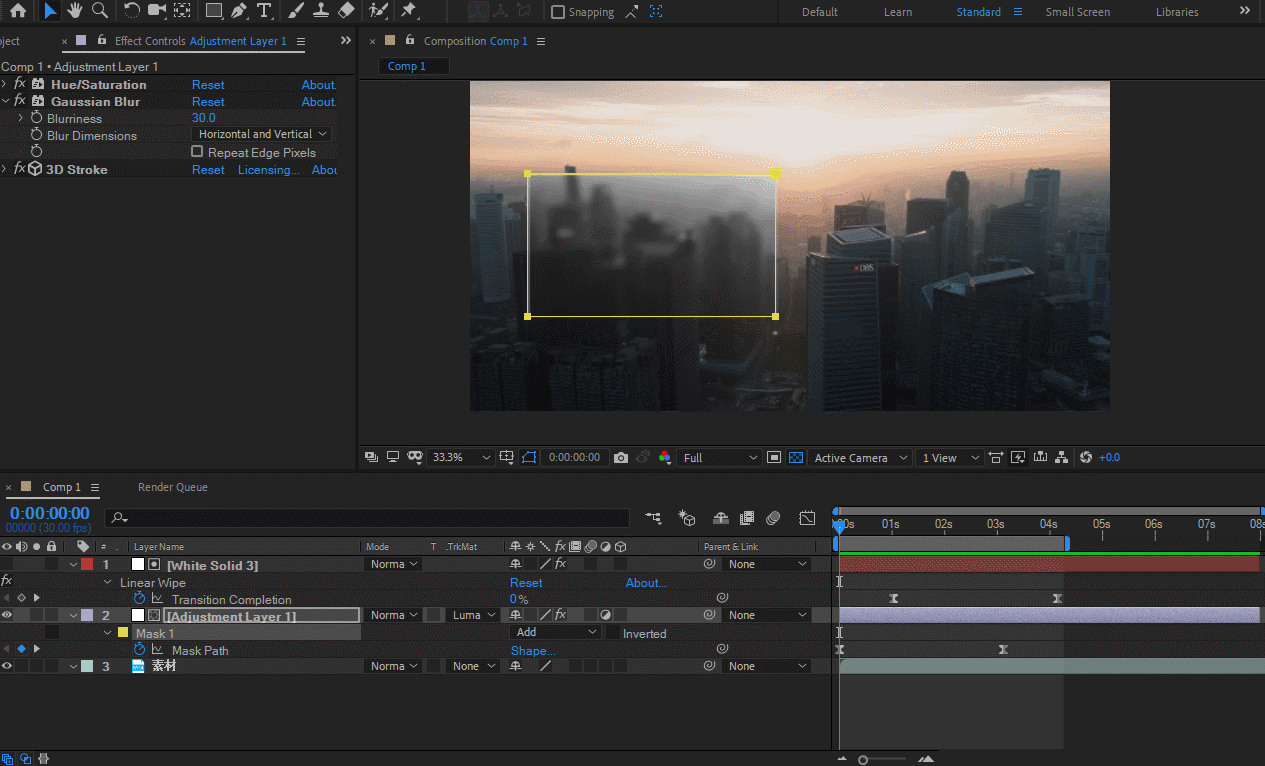Take snapshot with camera icon
This screenshot has width=1265, height=766.
click(621, 458)
